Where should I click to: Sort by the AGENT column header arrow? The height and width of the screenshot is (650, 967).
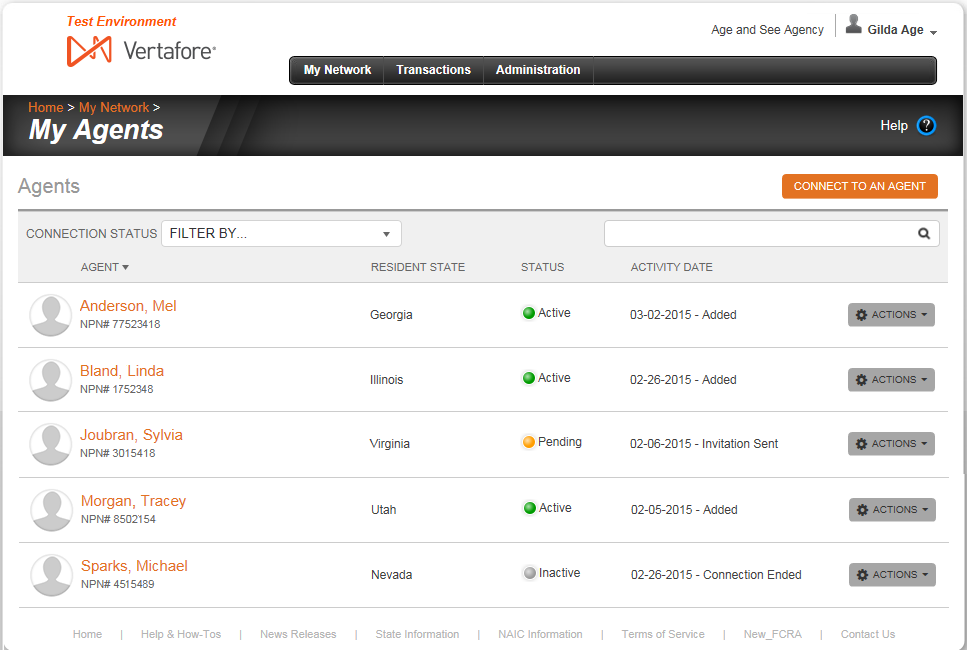(x=124, y=267)
